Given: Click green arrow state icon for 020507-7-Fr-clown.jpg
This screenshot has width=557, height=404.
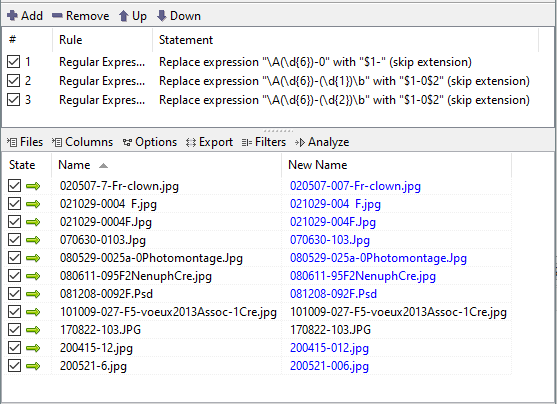Looking at the screenshot, I should coord(33,186).
